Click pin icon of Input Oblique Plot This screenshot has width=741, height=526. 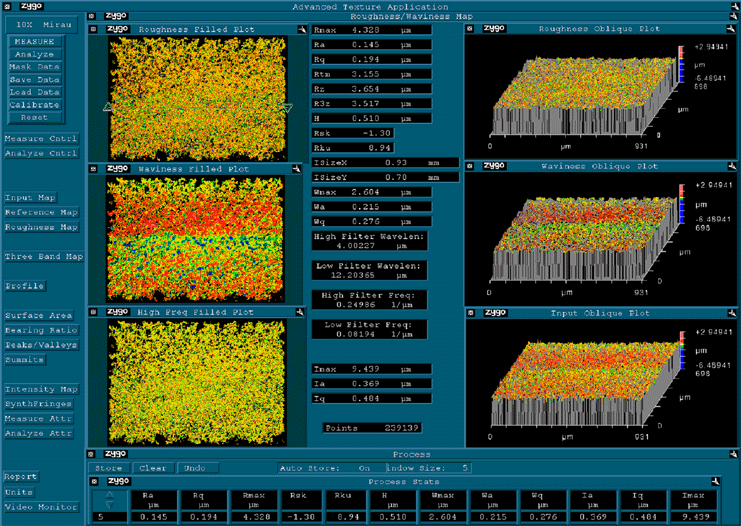[732, 313]
